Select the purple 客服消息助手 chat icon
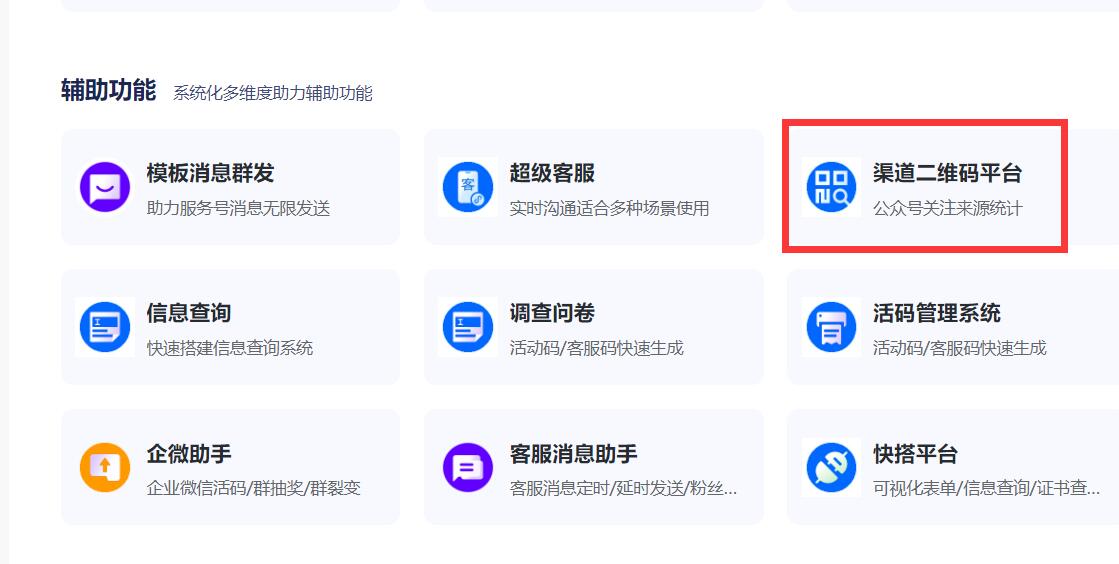Viewport: 1119px width, 564px height. (x=468, y=468)
